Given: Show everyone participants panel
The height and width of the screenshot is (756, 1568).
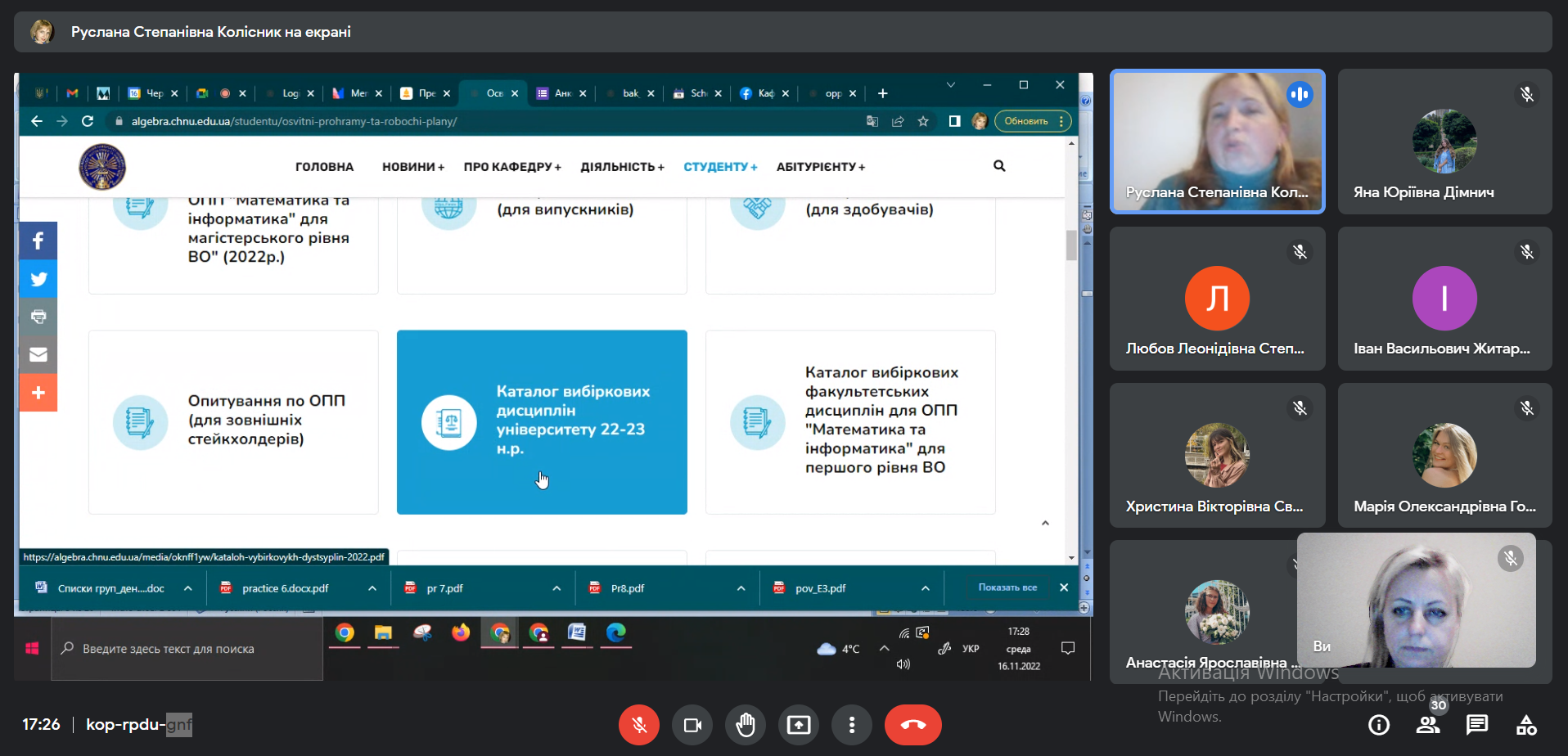Looking at the screenshot, I should [x=1428, y=725].
